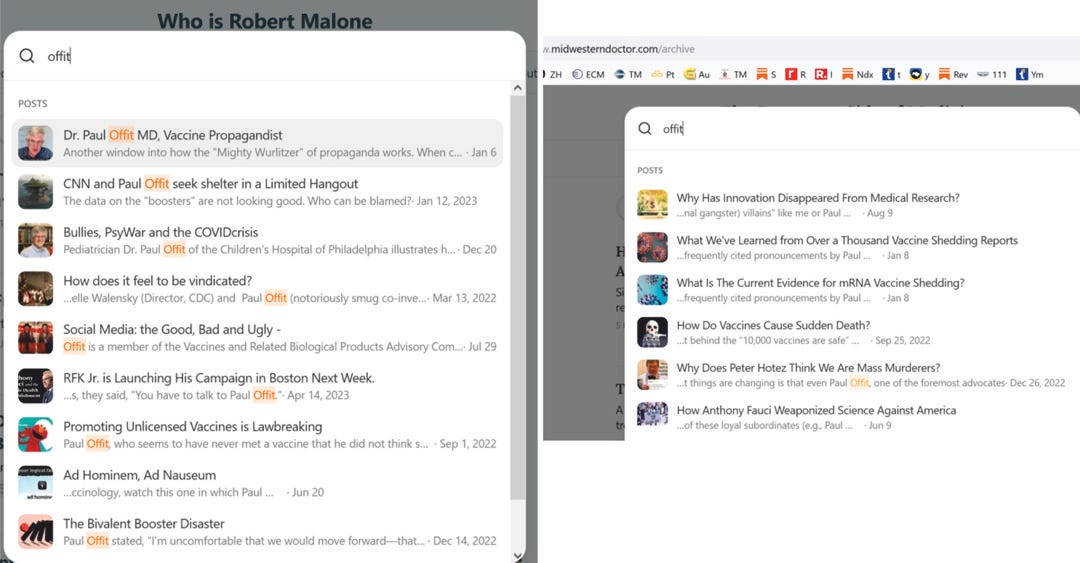
Task: Open the TM bookmark next to ECM
Action: click(627, 74)
